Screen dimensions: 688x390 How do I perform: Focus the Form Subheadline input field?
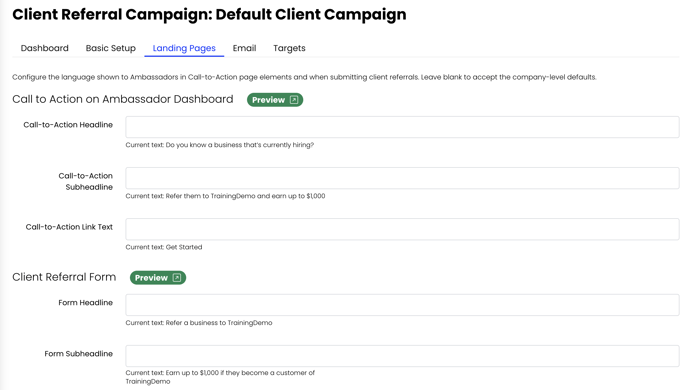pos(402,356)
